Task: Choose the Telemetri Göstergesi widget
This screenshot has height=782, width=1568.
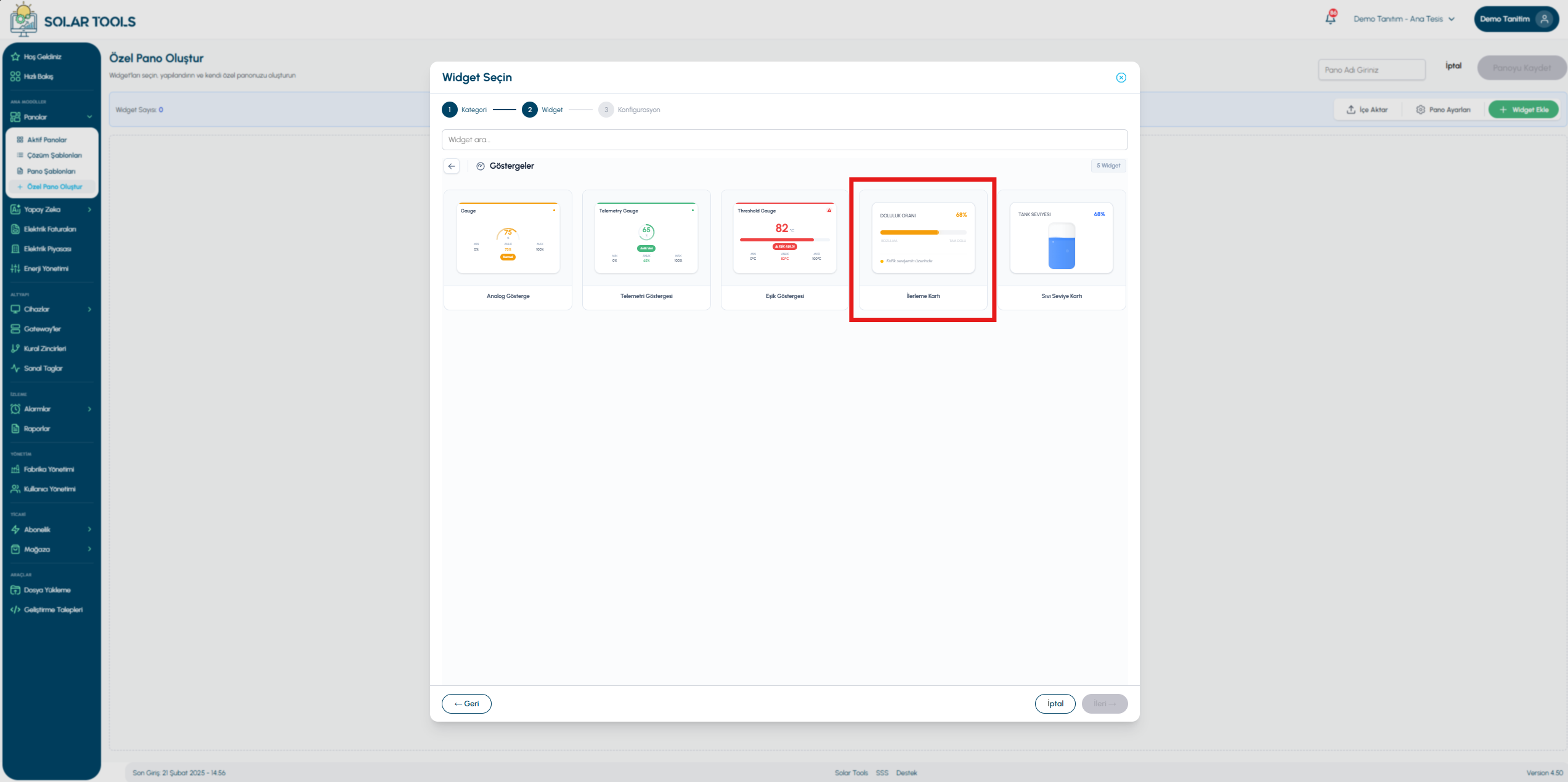Action: pos(646,249)
